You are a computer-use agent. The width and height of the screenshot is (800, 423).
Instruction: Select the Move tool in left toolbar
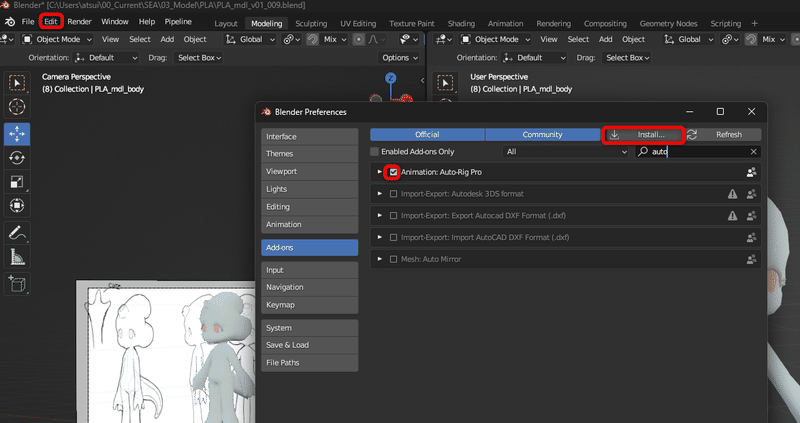click(17, 134)
